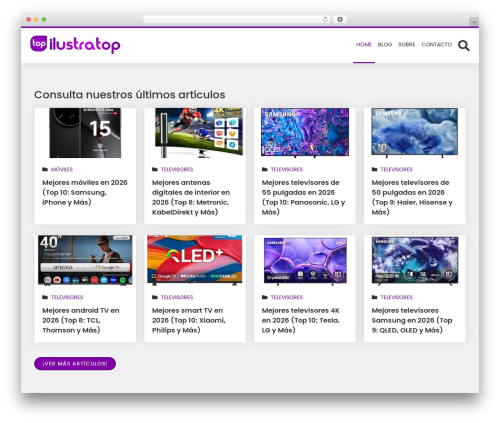The width and height of the screenshot is (500, 423).
Task: Open article Mejores android TV en 2026
Action: pos(81,320)
